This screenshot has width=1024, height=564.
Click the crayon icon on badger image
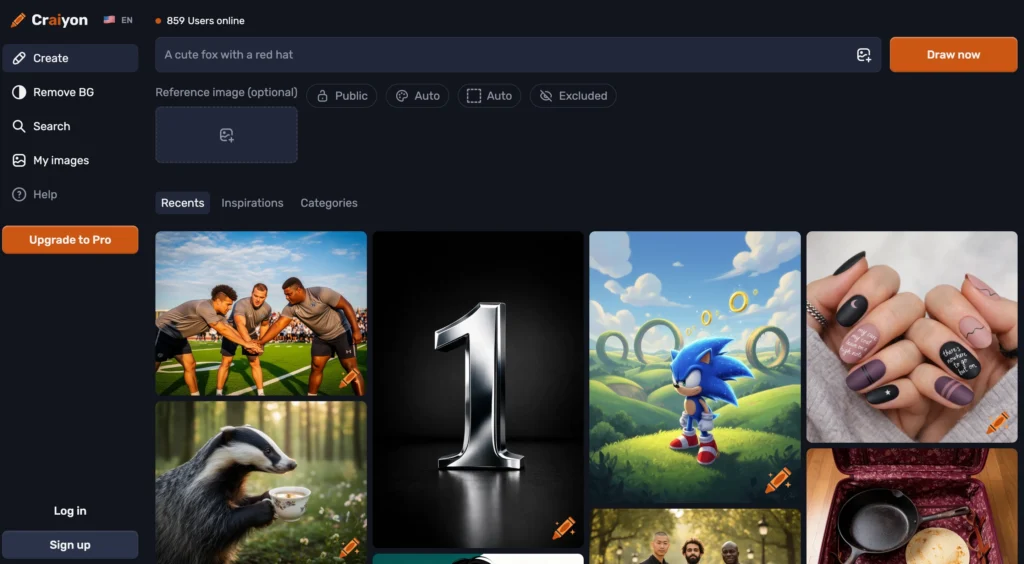point(349,547)
